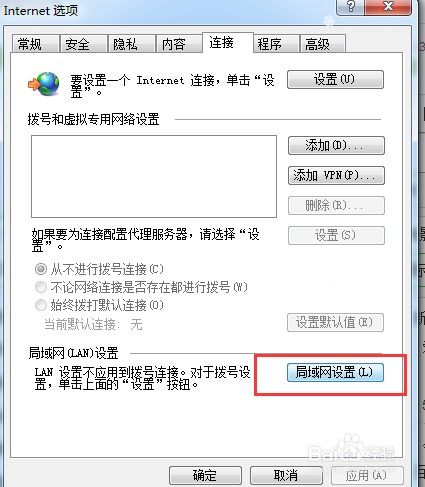Select 始终拨打默认连接 radio button
425x487 pixels.
(41, 305)
